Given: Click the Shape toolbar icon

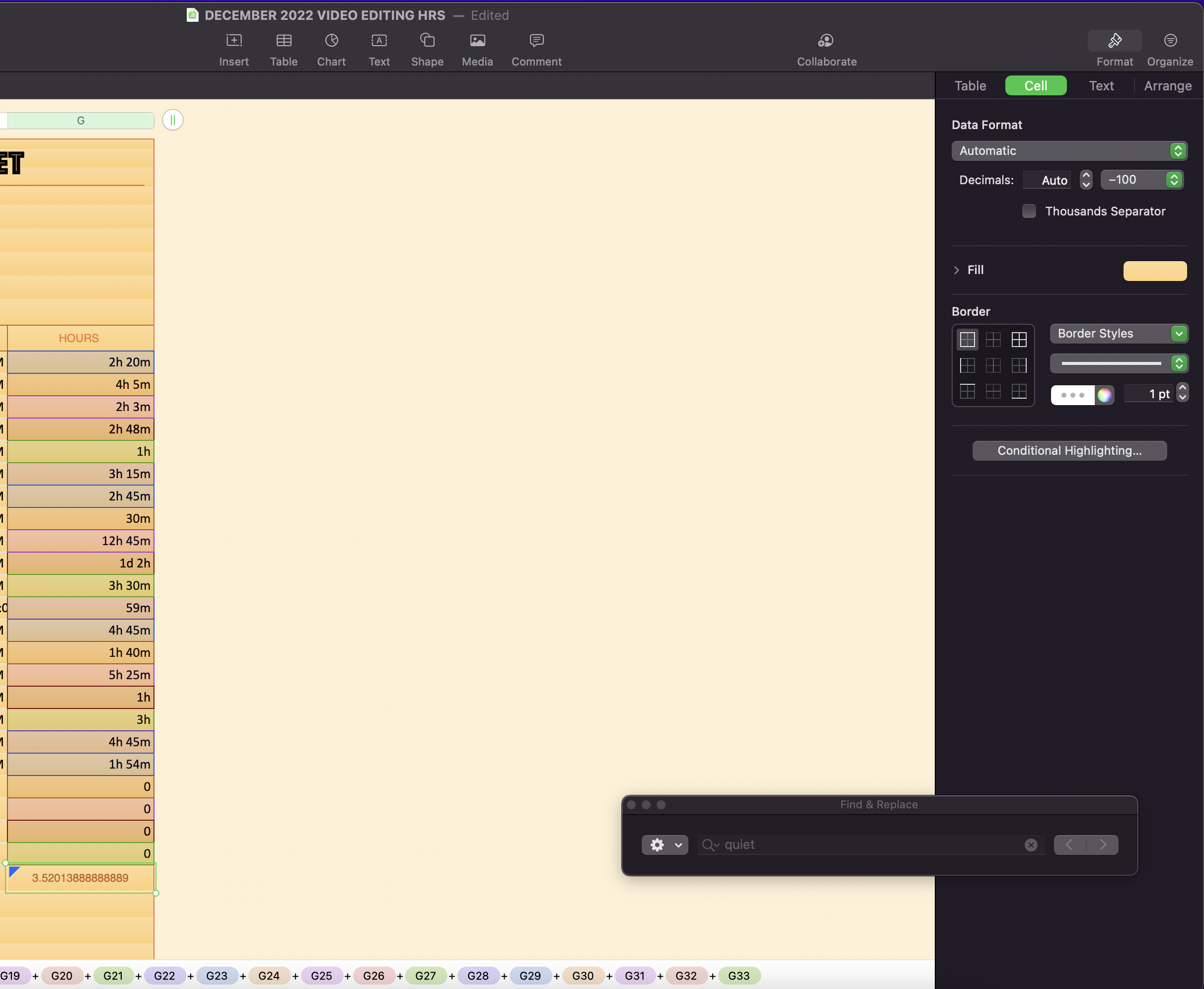Looking at the screenshot, I should click(x=427, y=41).
